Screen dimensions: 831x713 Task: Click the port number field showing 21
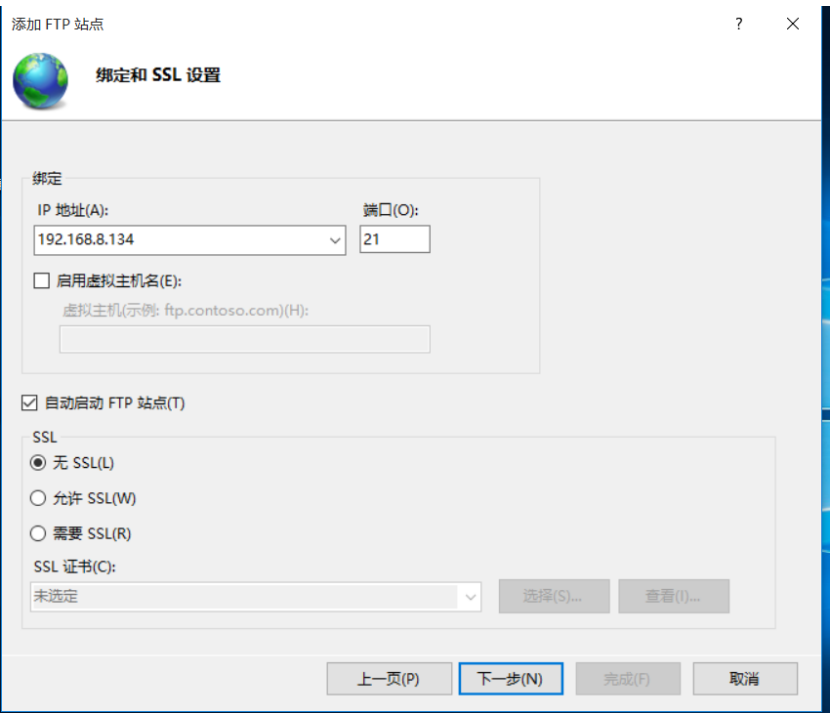coord(395,239)
